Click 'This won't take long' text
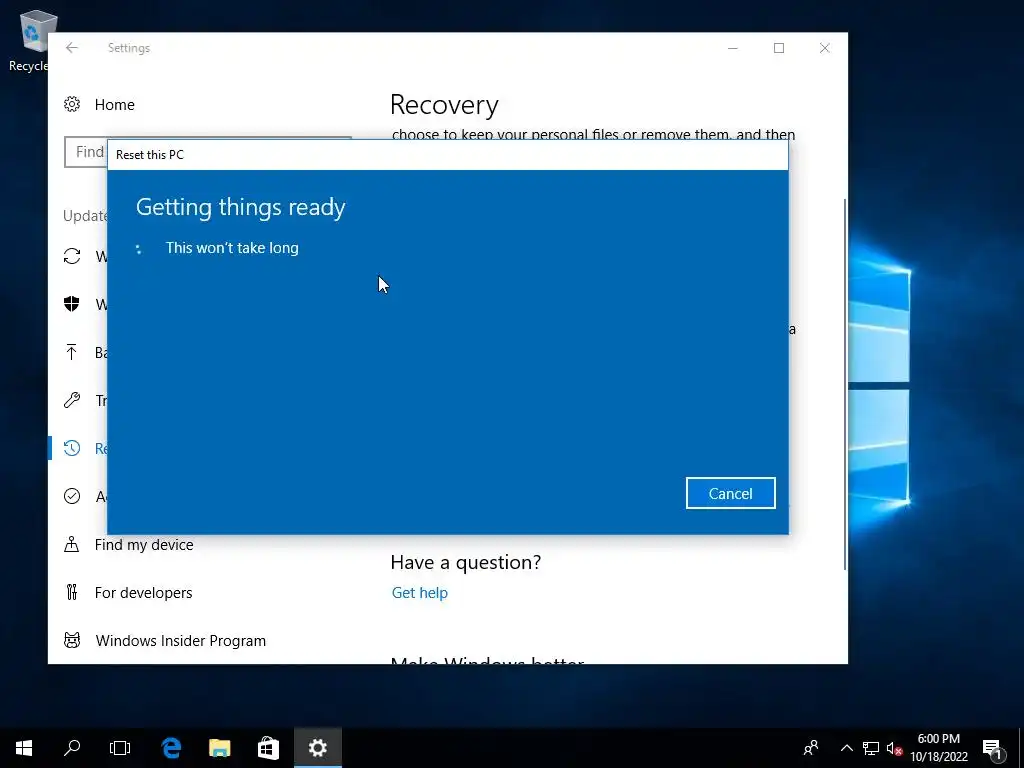The image size is (1024, 768). 232,248
